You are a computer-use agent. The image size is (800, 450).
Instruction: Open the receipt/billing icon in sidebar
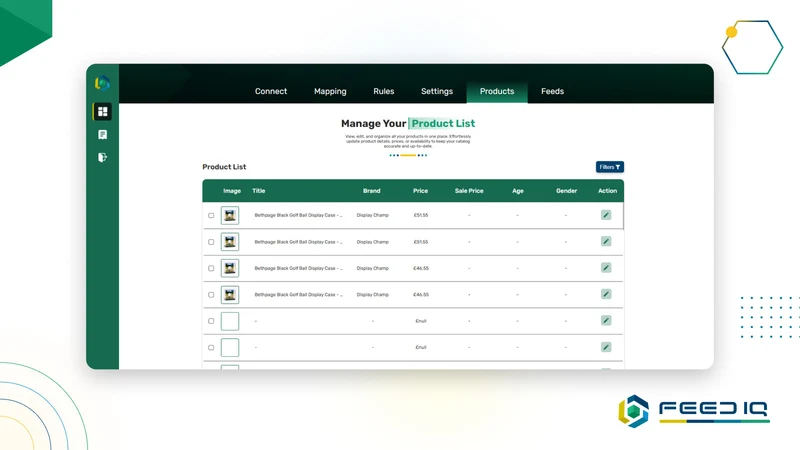pos(103,135)
